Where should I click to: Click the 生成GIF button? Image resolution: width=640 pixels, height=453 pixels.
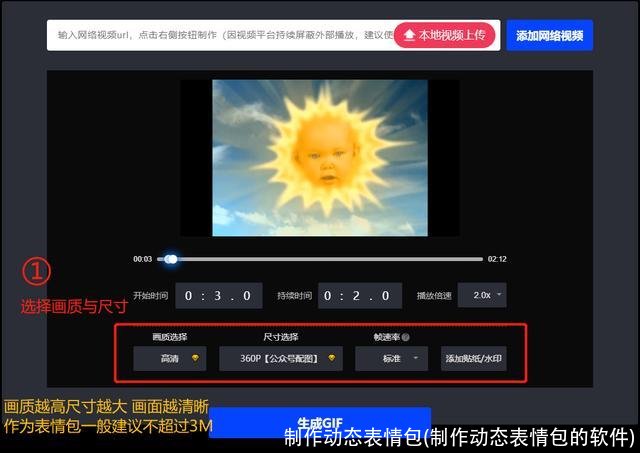[x=320, y=422]
